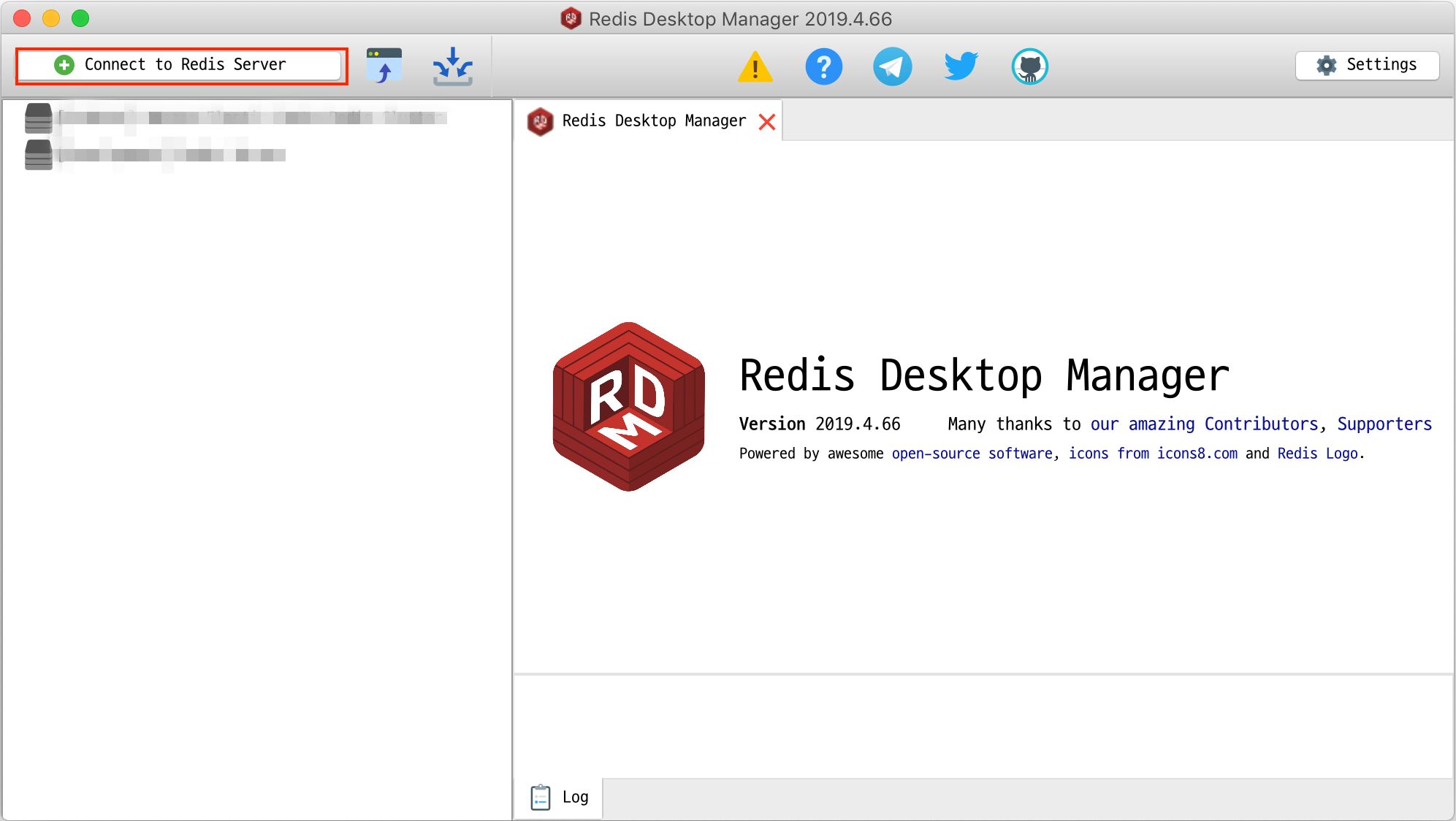The width and height of the screenshot is (1456, 821).
Task: Open help via the blue question mark icon
Action: click(823, 66)
